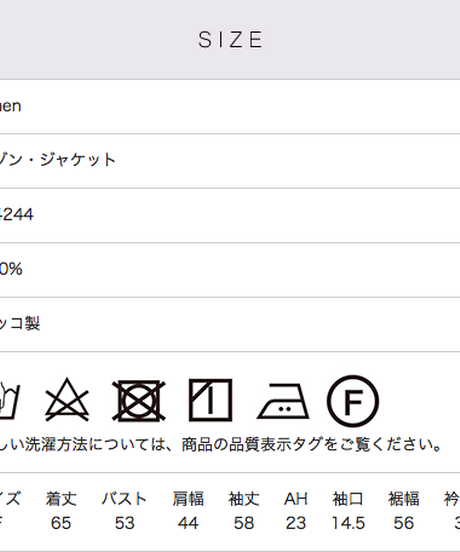Click the AH column header

click(x=296, y=499)
